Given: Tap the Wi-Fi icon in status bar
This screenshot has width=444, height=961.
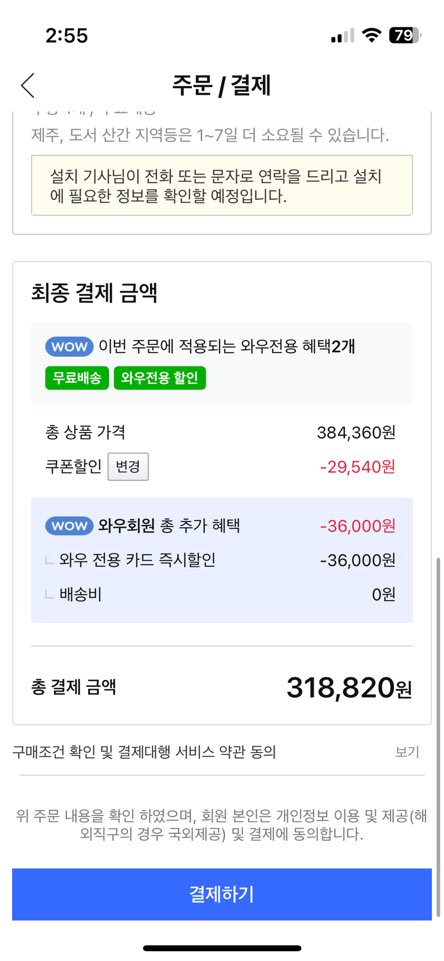Looking at the screenshot, I should tap(371, 36).
